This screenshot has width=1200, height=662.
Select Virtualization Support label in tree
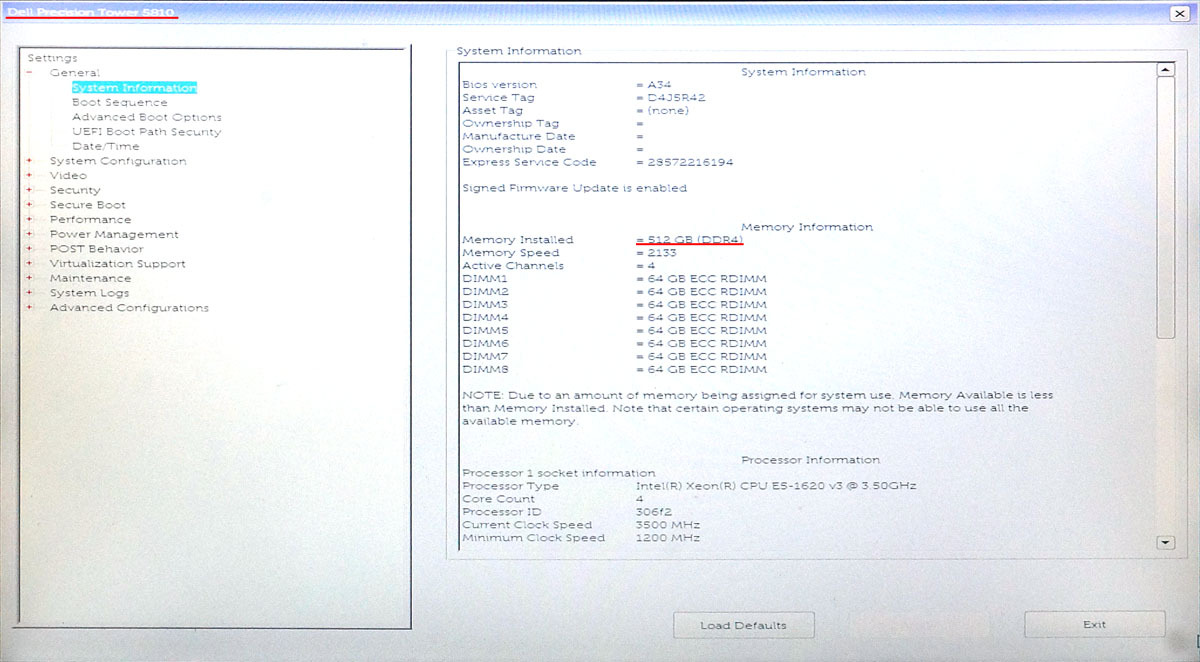pyautogui.click(x=118, y=264)
